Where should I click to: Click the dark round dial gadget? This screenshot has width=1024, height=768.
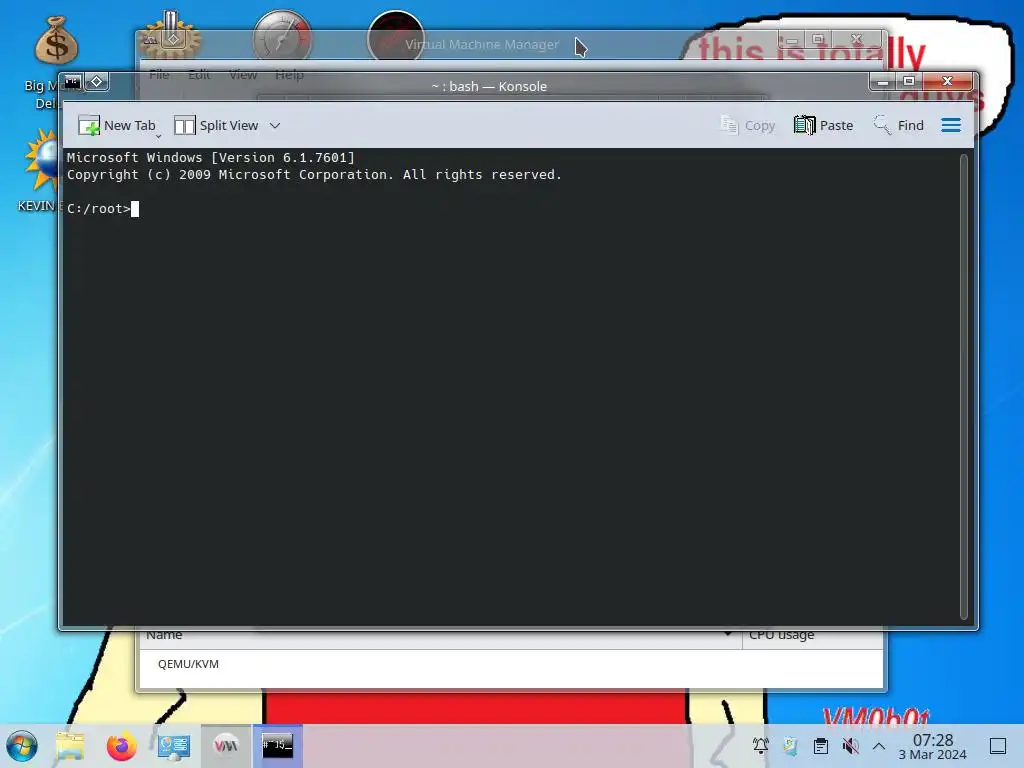pos(395,37)
